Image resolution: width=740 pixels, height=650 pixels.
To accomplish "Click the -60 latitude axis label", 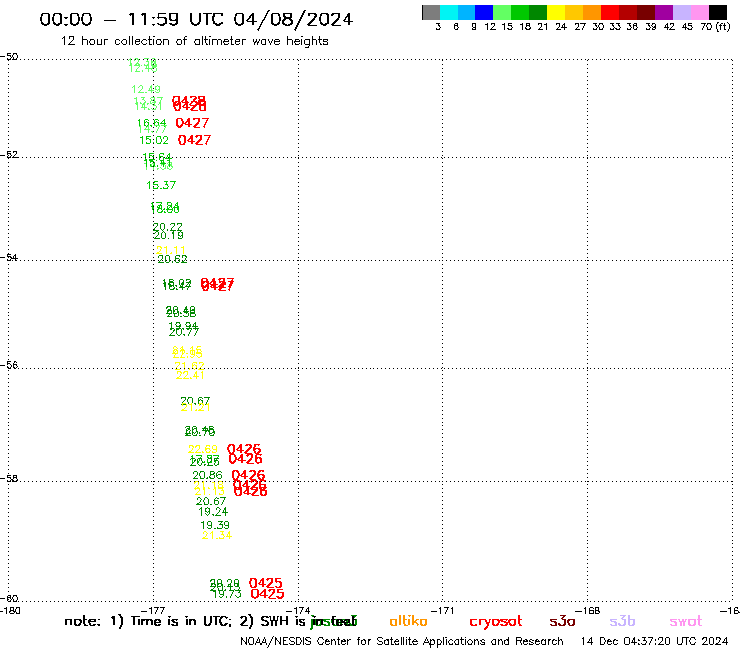I will [x=9, y=599].
